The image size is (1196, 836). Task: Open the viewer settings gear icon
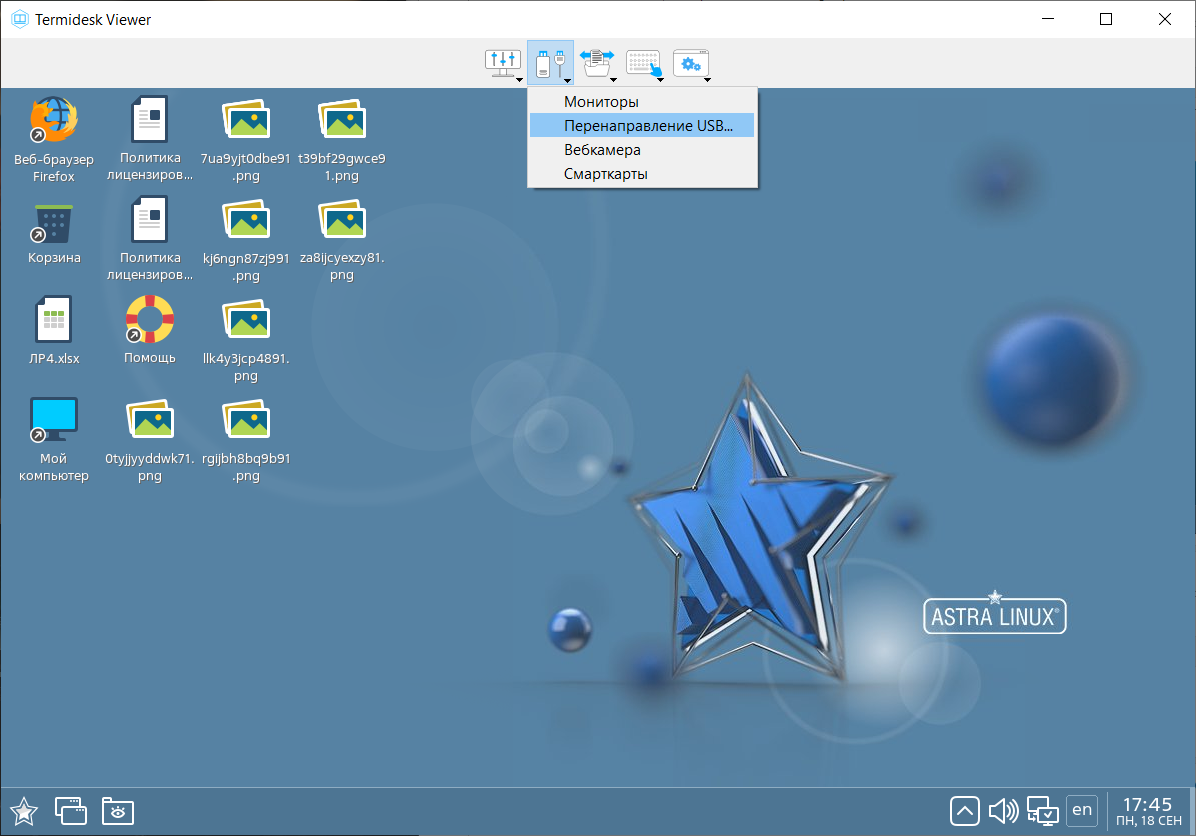(x=690, y=63)
